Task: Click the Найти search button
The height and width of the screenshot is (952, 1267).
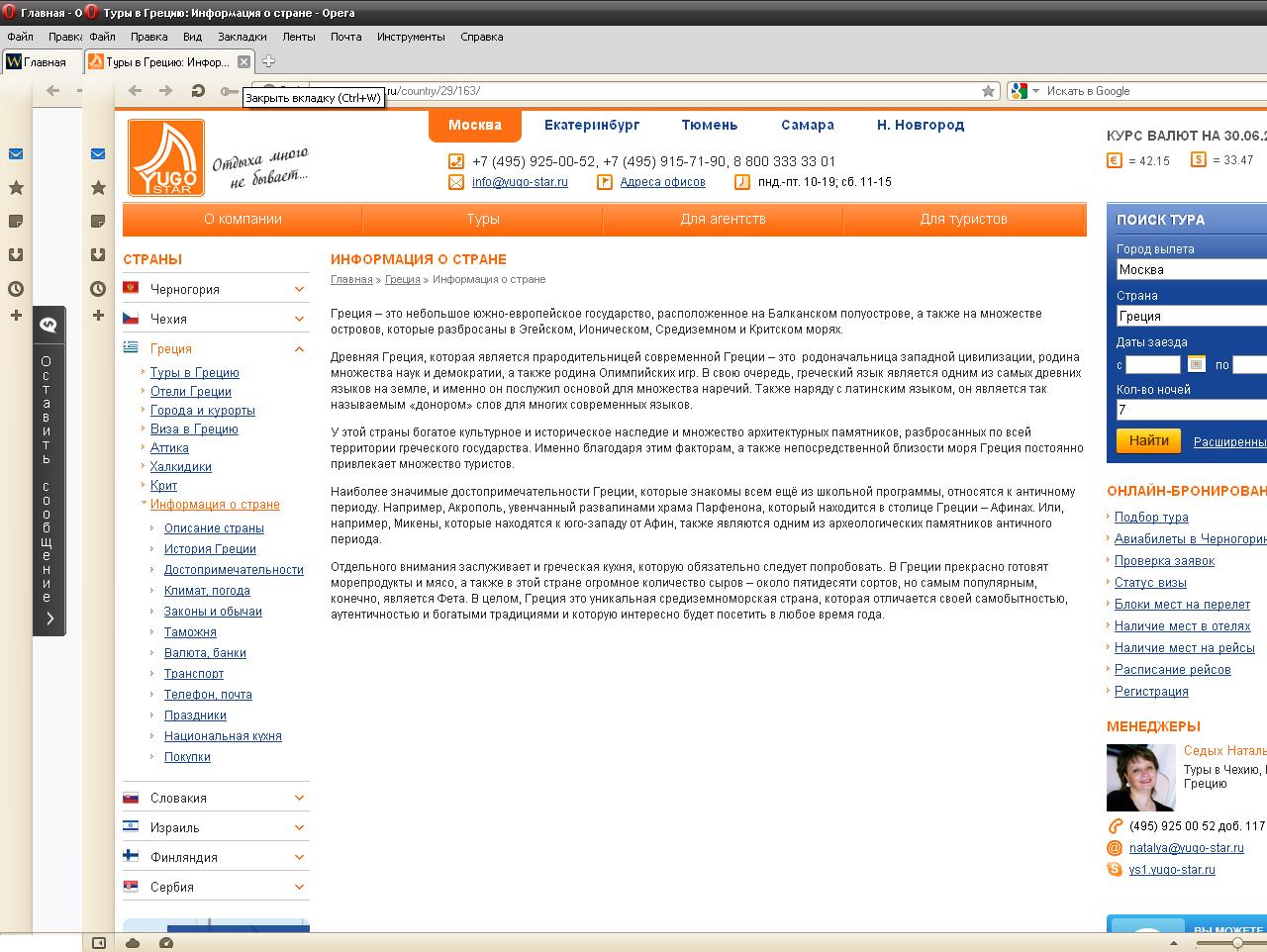Action: [1148, 440]
